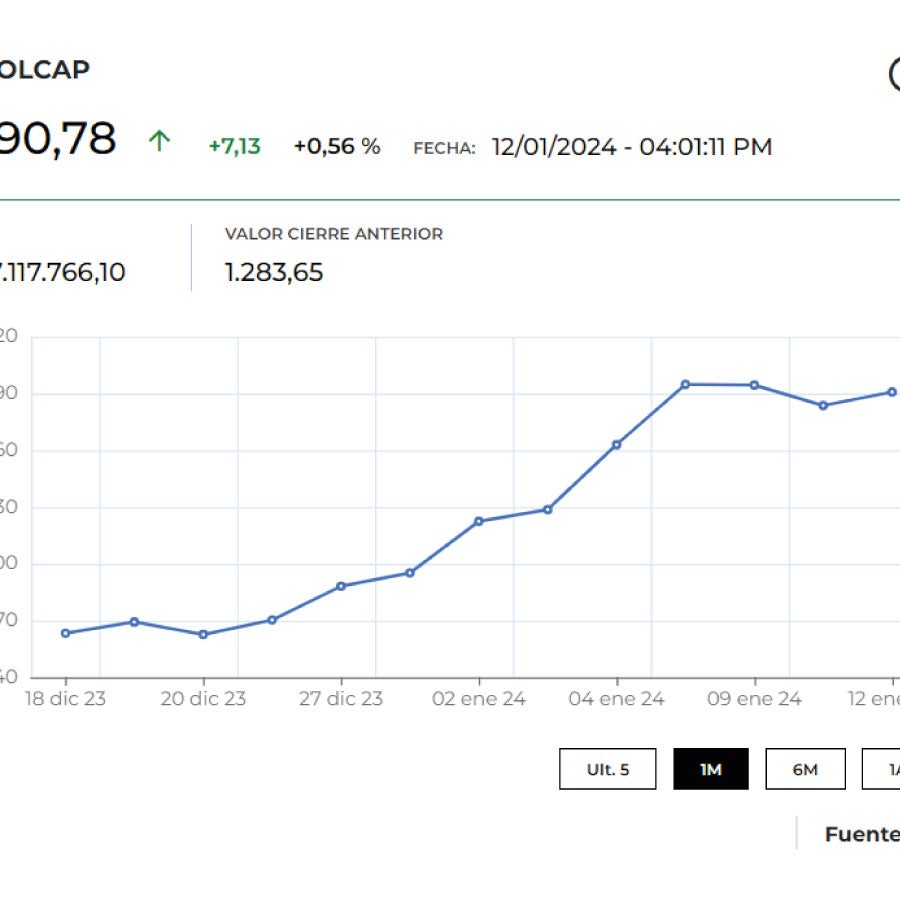Click the peak data point before 09 ene
Screen dimensions: 900x900
point(685,384)
